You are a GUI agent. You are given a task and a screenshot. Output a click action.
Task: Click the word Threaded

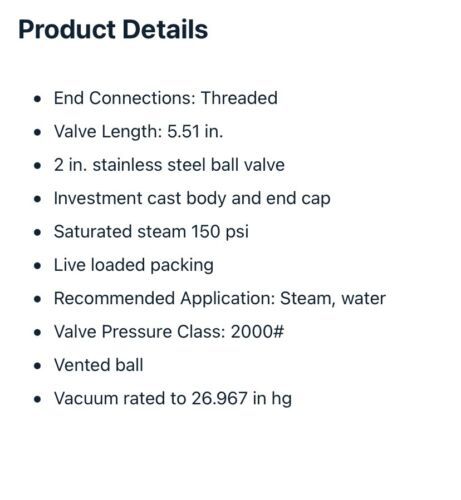pyautogui.click(x=239, y=98)
